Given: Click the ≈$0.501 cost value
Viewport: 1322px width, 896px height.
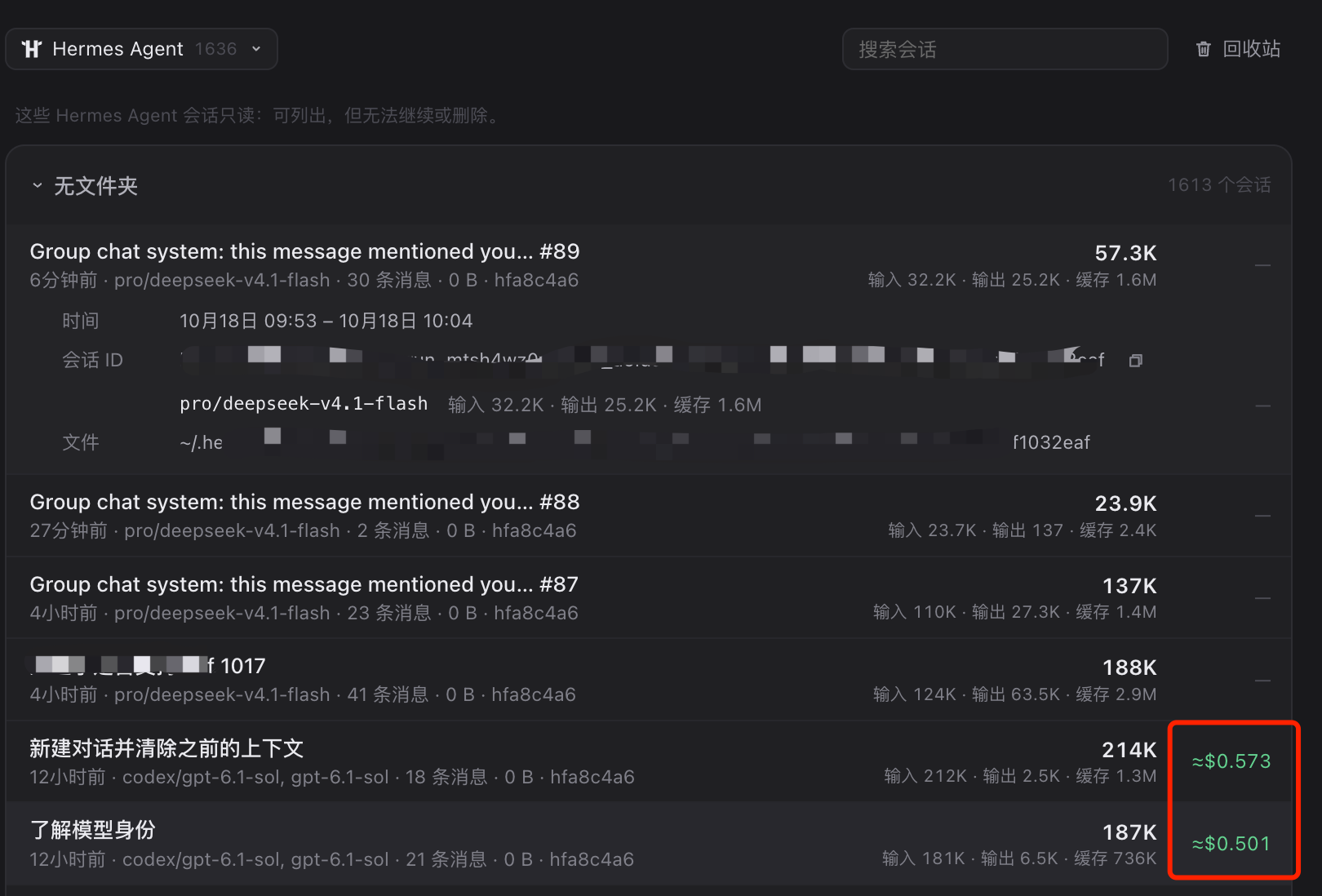Looking at the screenshot, I should pos(1231,844).
